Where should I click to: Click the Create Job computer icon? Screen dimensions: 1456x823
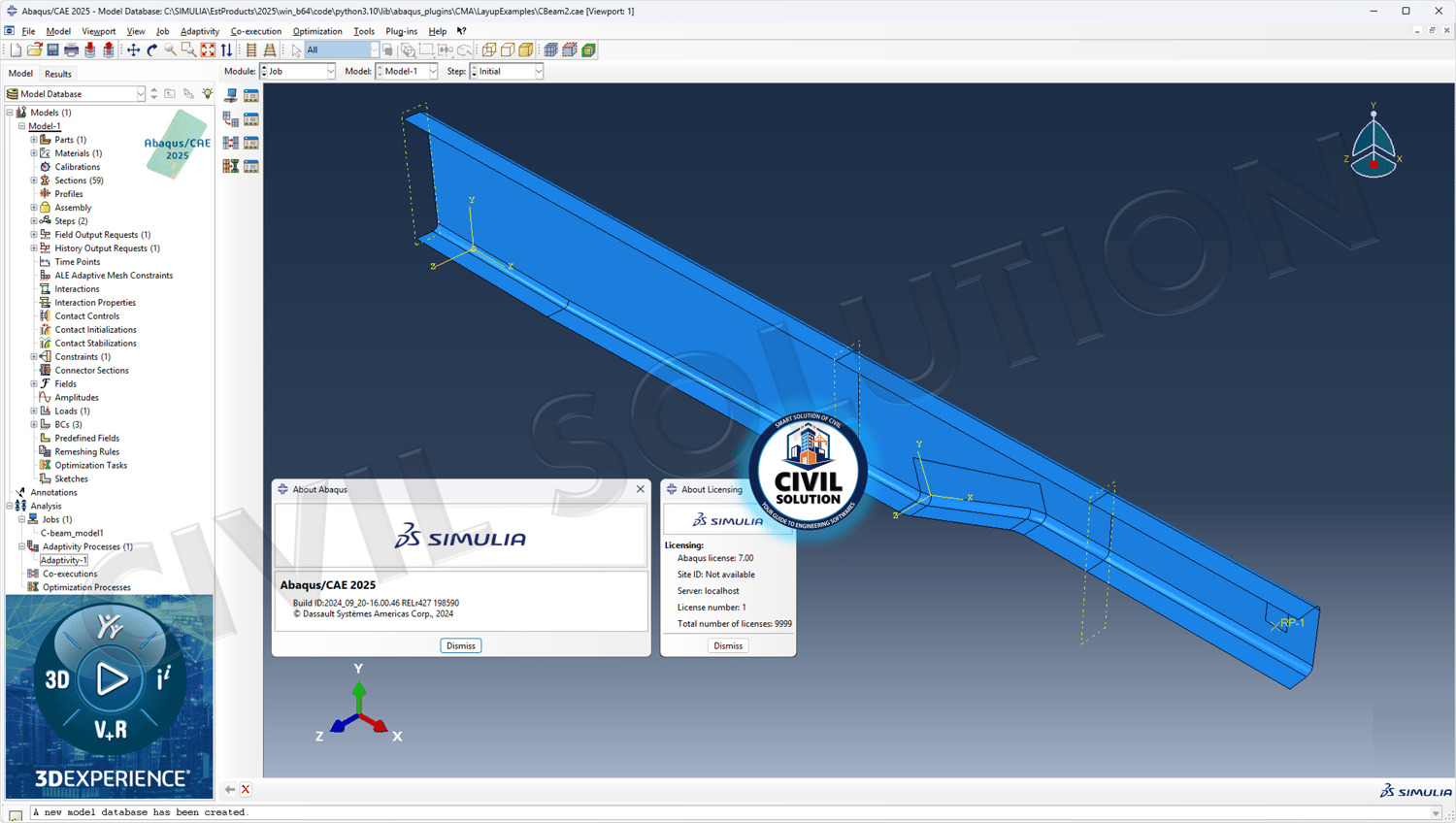point(231,96)
